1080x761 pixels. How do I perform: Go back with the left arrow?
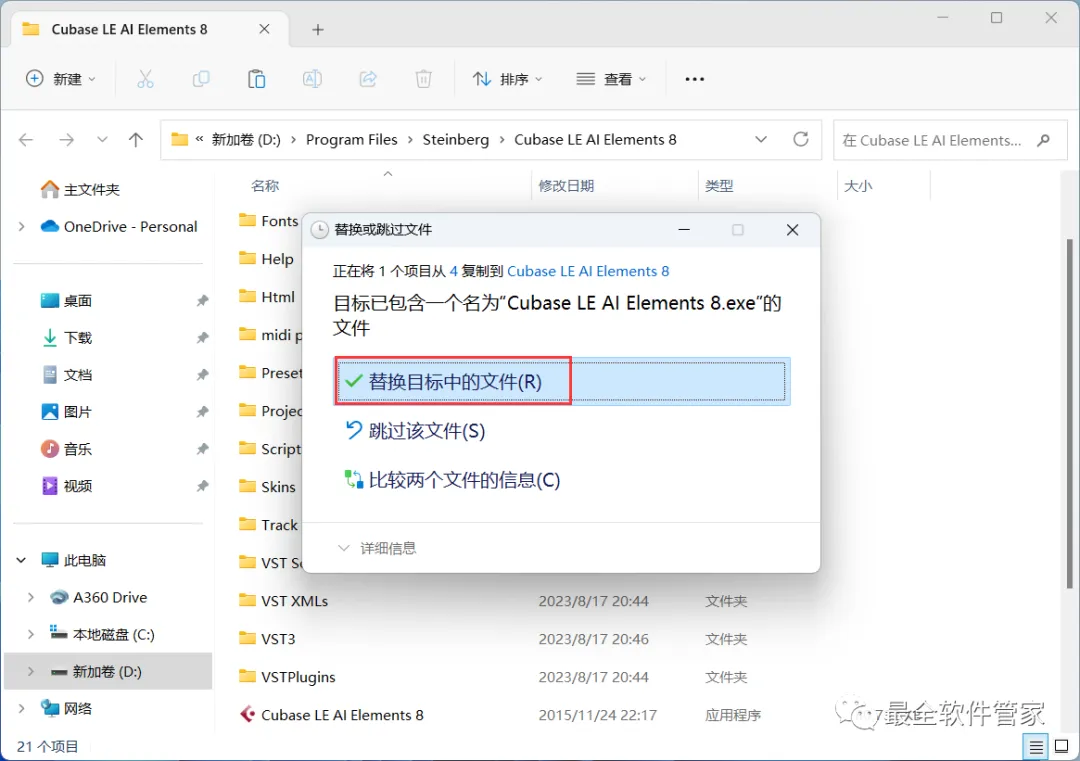tap(26, 140)
